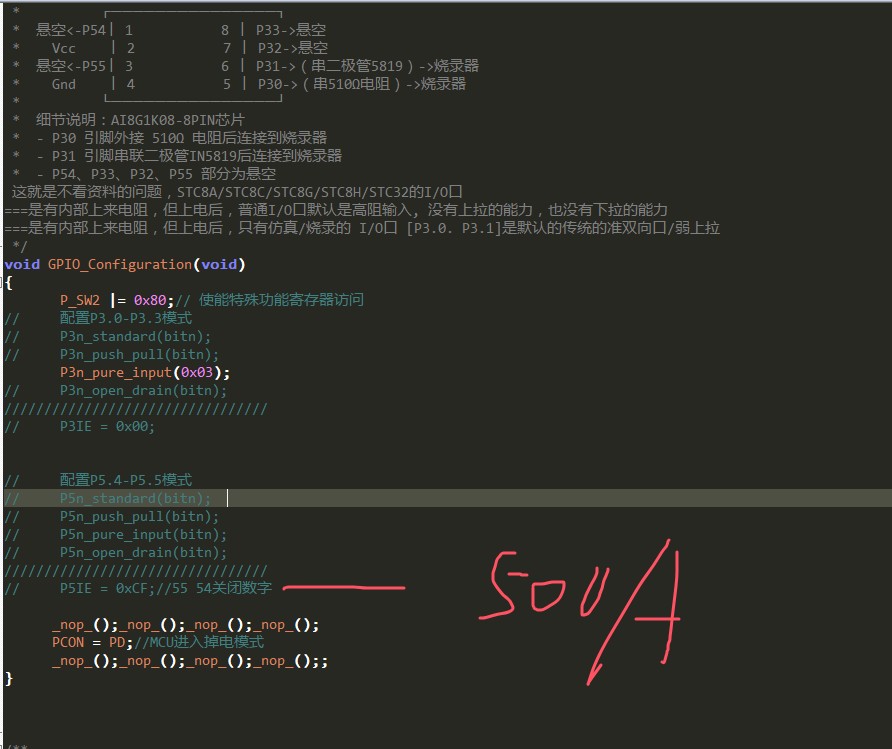Click on the GPIO_Configuration function name

118,264
